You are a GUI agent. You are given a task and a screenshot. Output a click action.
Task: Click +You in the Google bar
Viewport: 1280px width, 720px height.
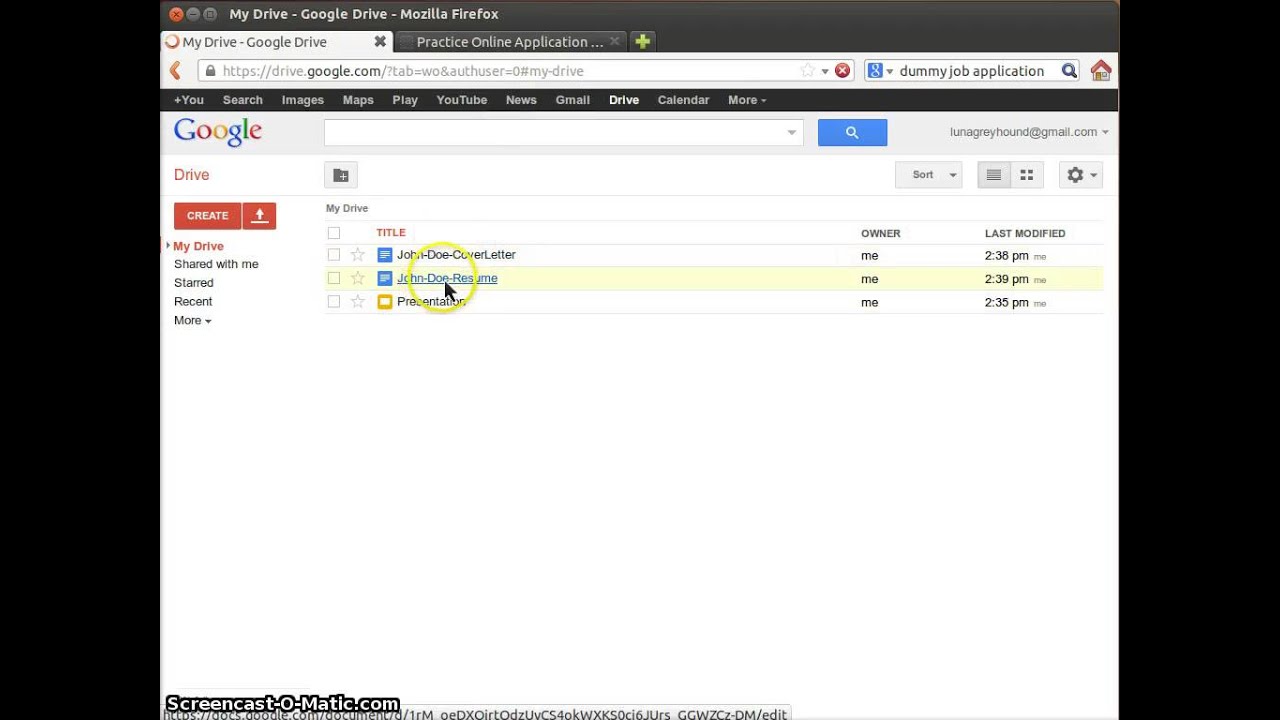[x=188, y=100]
